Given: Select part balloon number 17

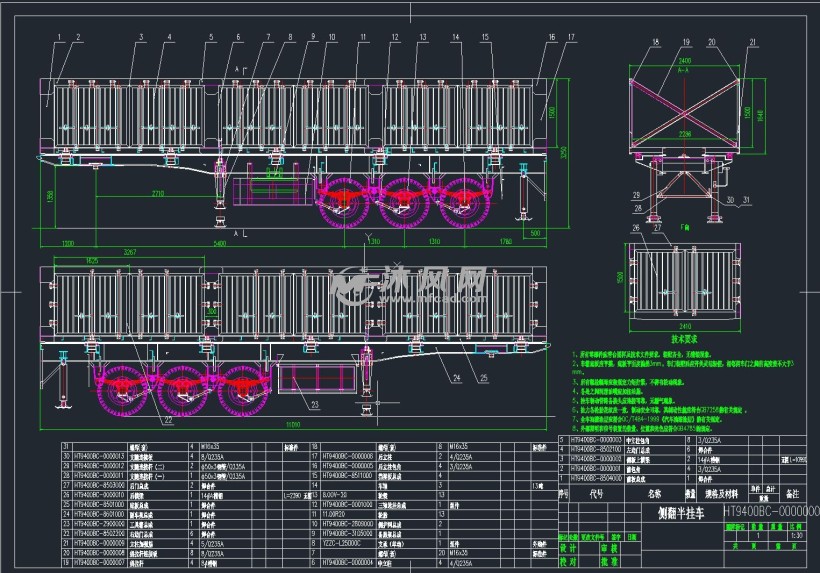Looking at the screenshot, I should click(570, 37).
